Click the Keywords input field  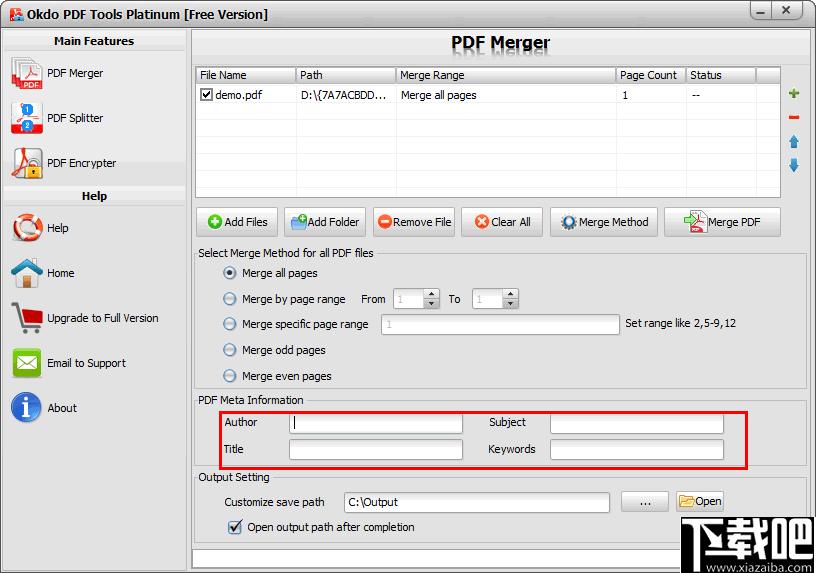(637, 450)
